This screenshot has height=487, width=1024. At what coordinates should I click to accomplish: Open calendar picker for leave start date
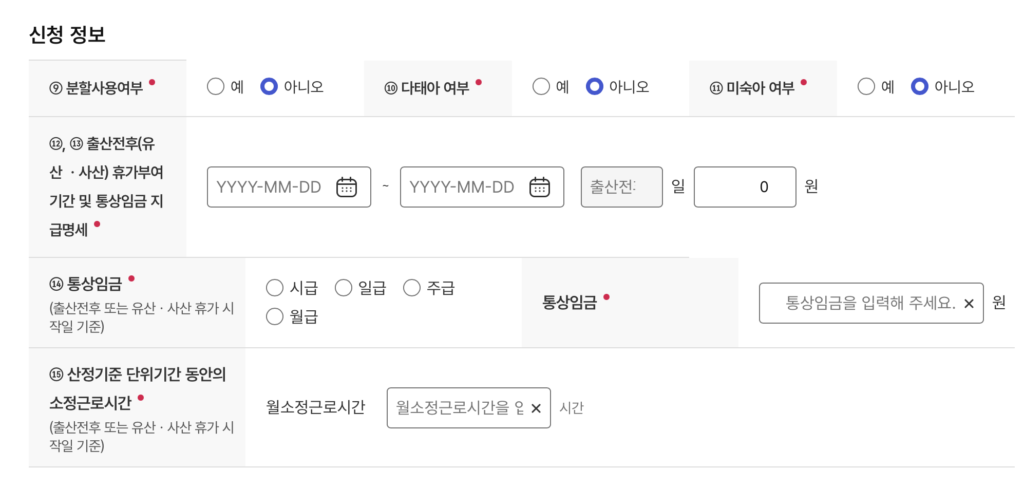pyautogui.click(x=347, y=187)
